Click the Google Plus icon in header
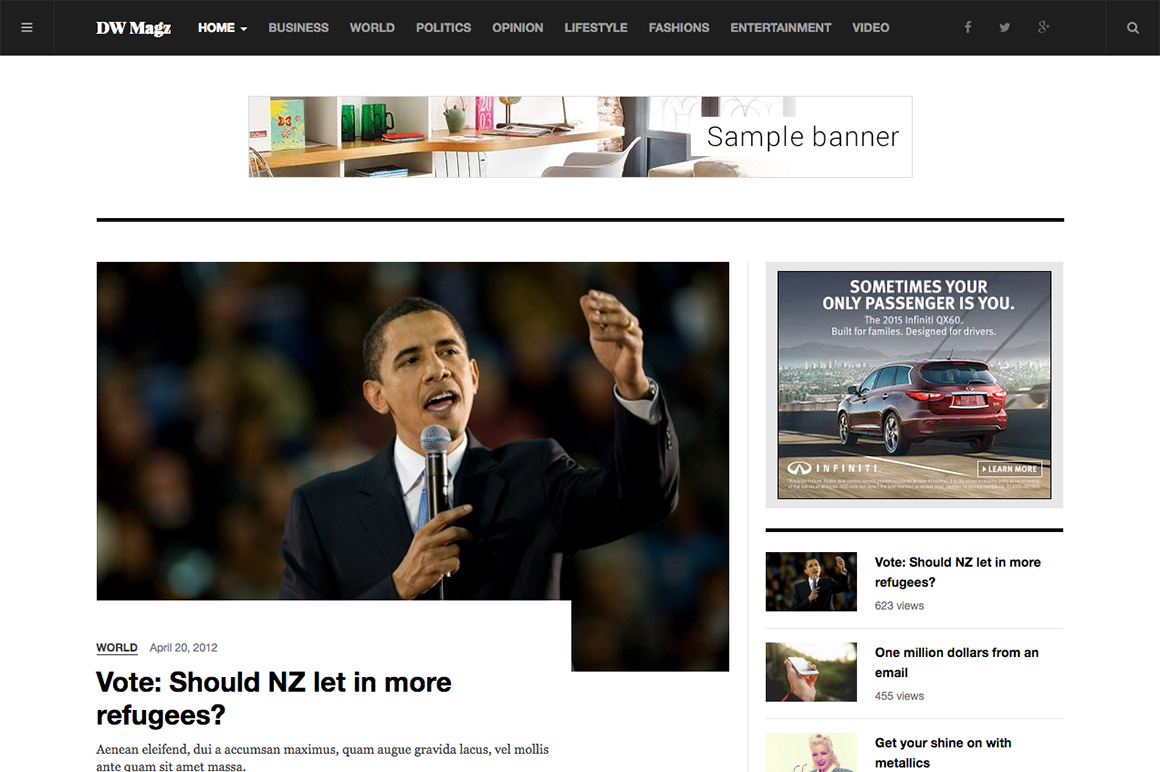This screenshot has width=1160, height=772. tap(1043, 27)
